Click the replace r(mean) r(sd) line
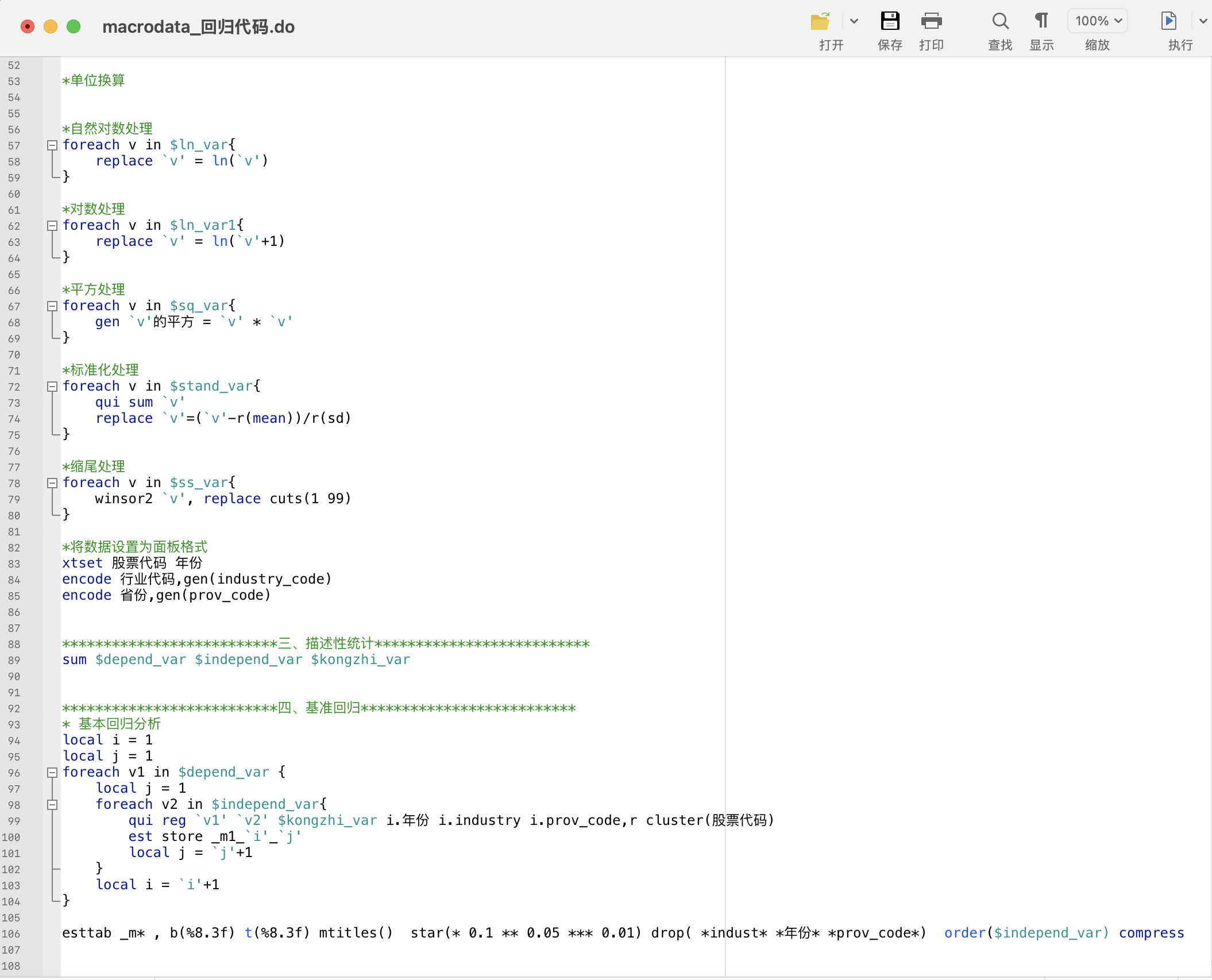1212x980 pixels. (x=223, y=418)
